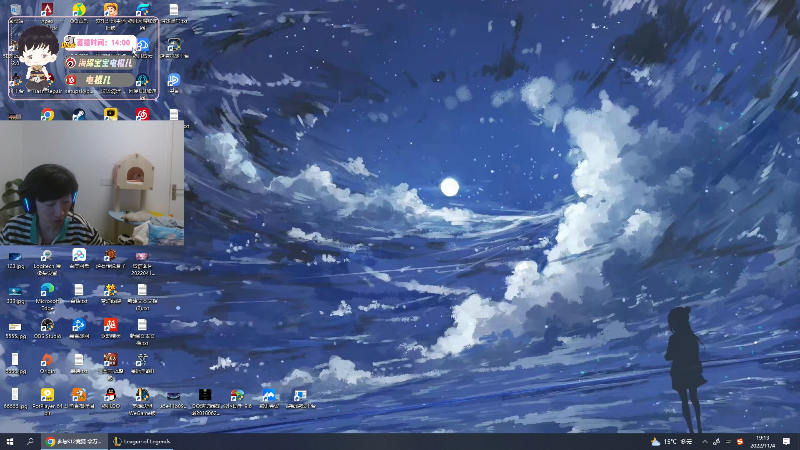Click the Weibo username badge in overlay
Viewport: 800px width, 450px height.
(100, 63)
